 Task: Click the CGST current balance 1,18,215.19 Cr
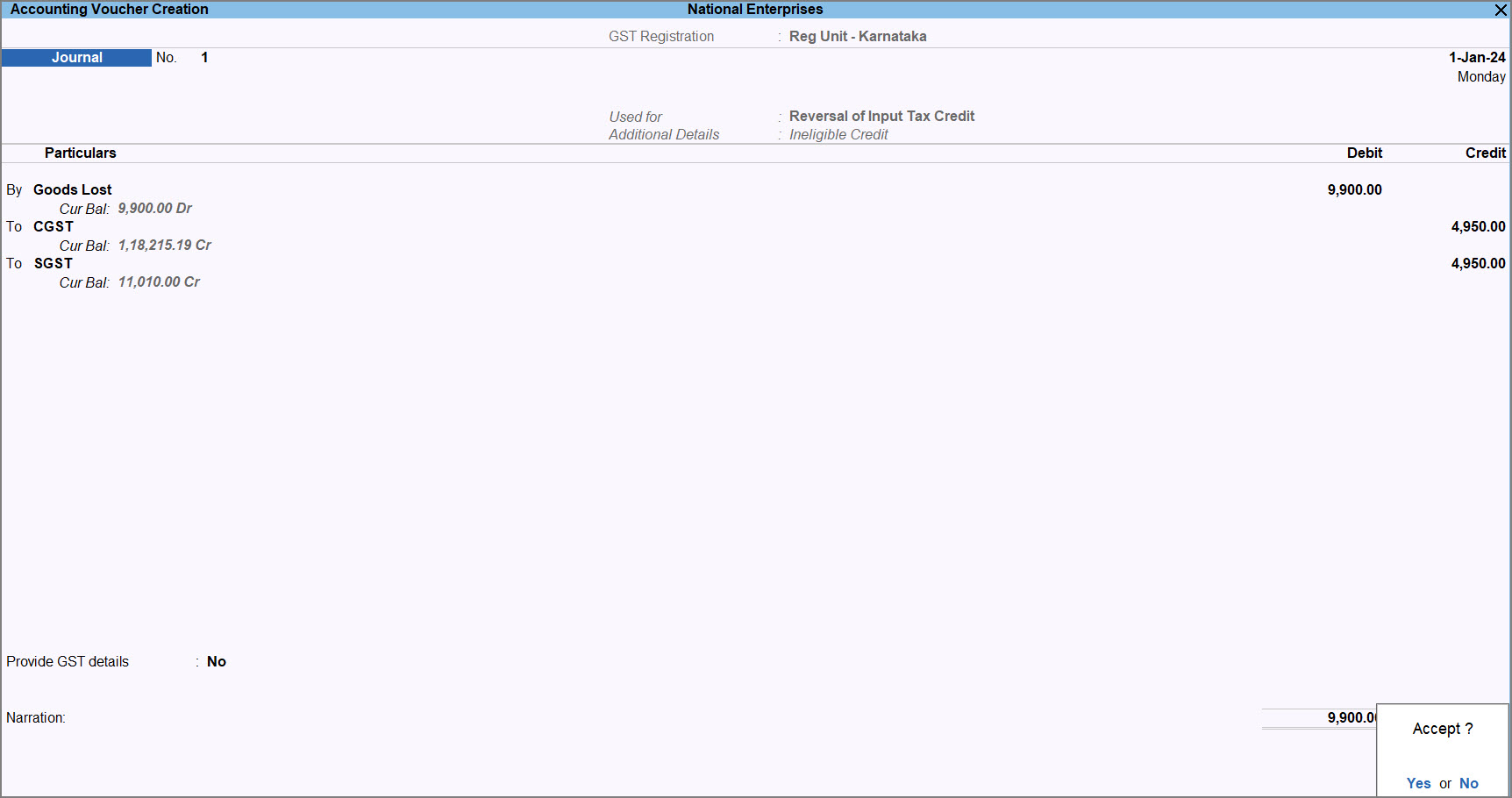[164, 246]
